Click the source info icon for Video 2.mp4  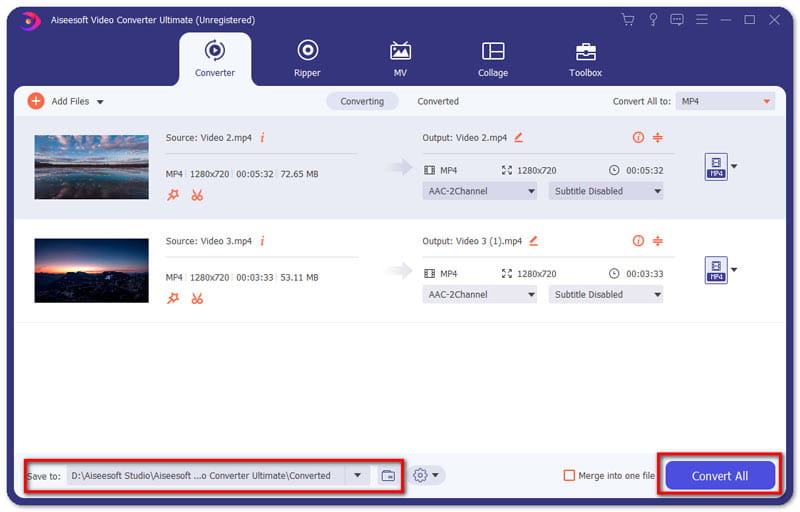[x=262, y=138]
